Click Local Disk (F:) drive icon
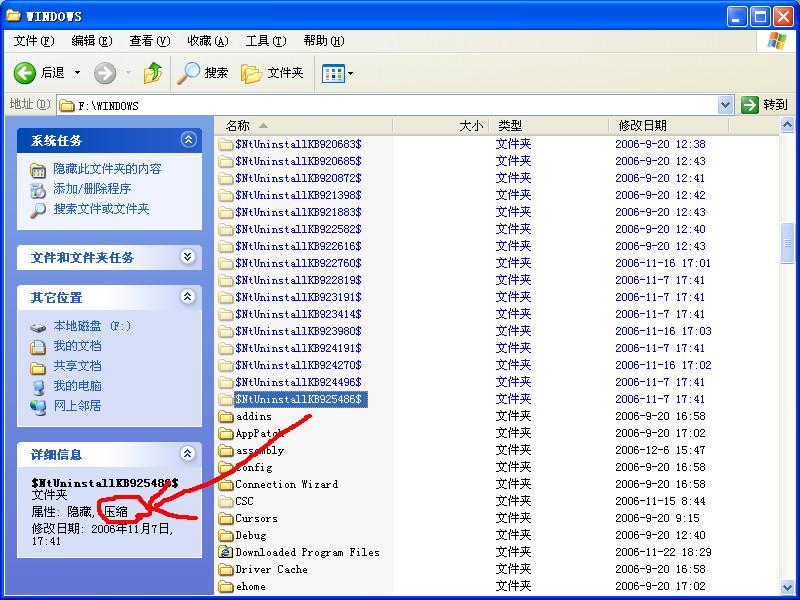The image size is (800, 600). click(x=38, y=327)
